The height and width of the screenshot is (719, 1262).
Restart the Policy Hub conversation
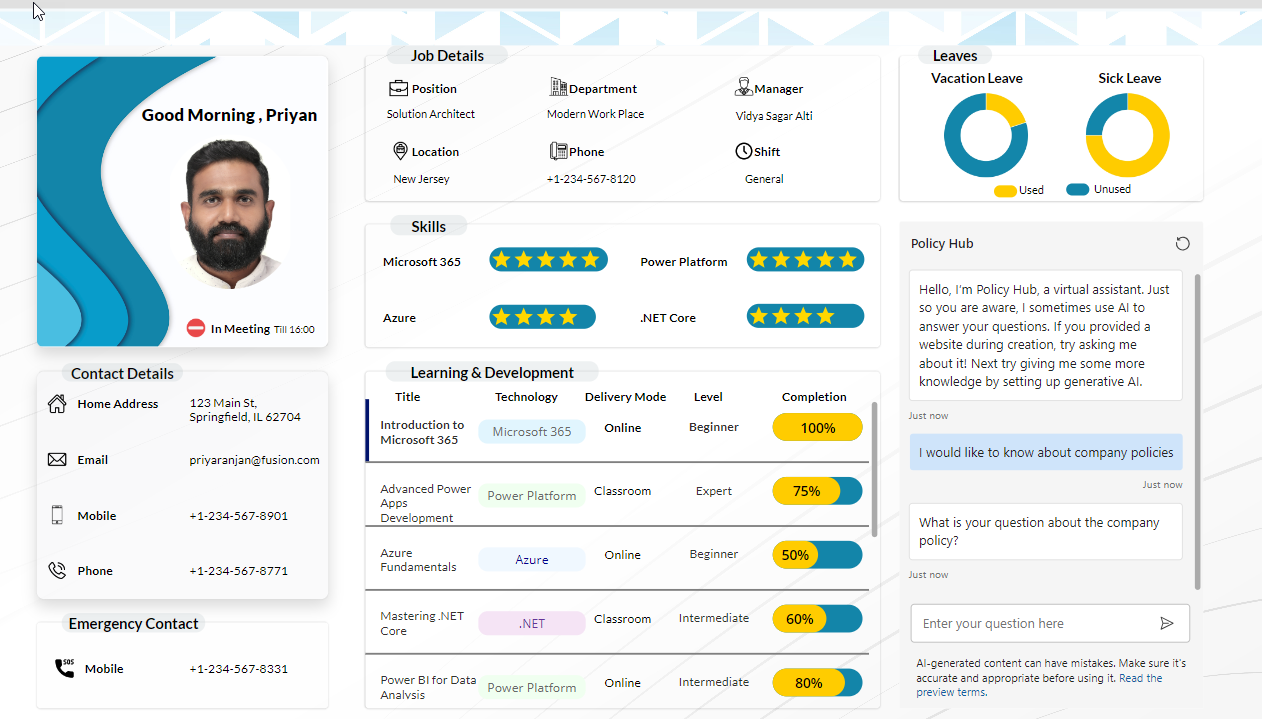coord(1182,244)
